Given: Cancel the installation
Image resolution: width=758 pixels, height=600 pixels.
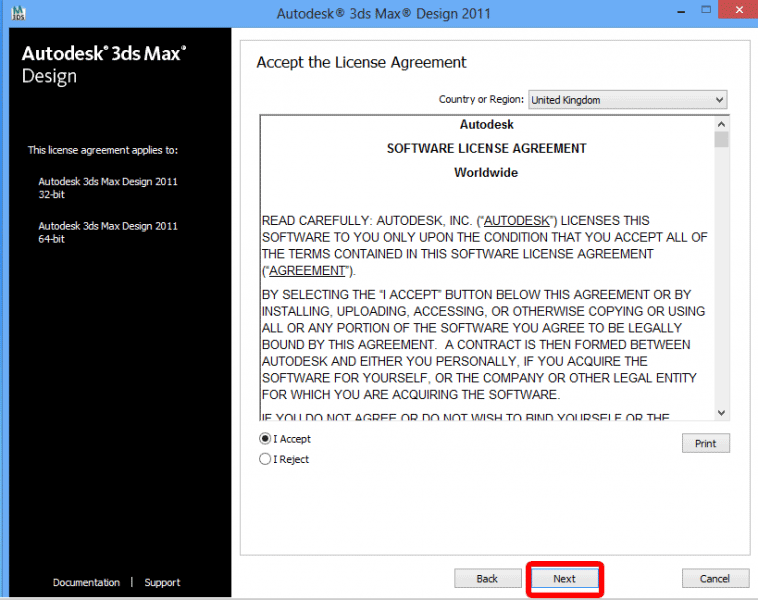Looking at the screenshot, I should pos(715,579).
